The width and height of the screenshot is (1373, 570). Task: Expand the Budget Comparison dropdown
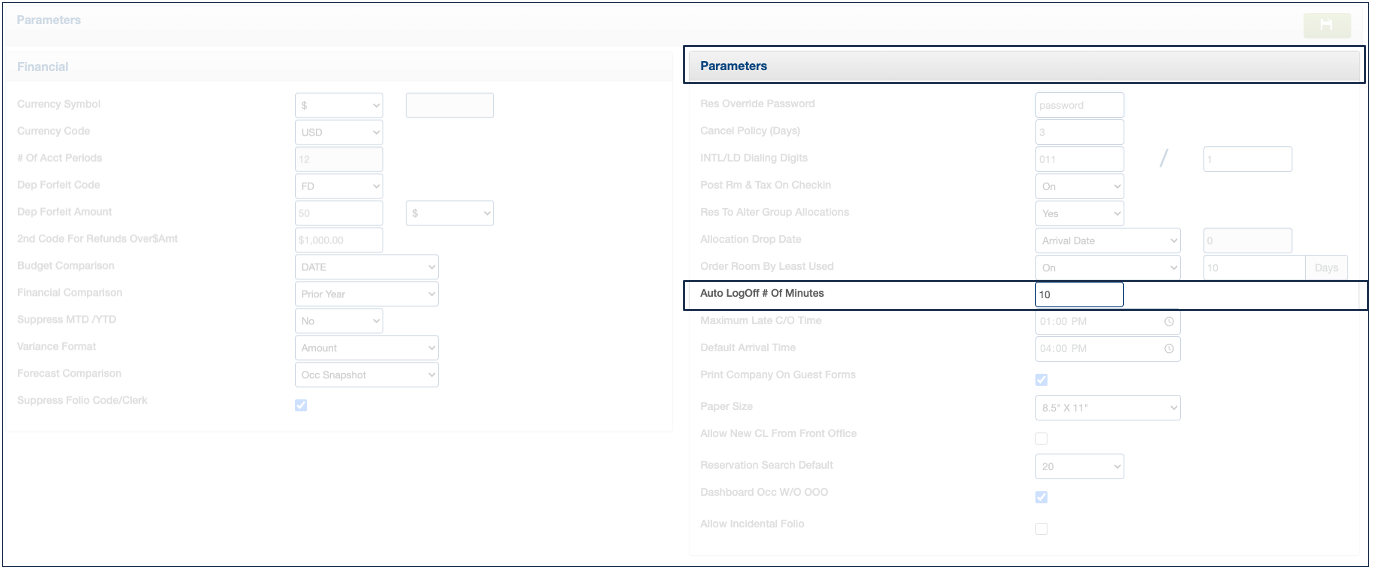tap(367, 267)
